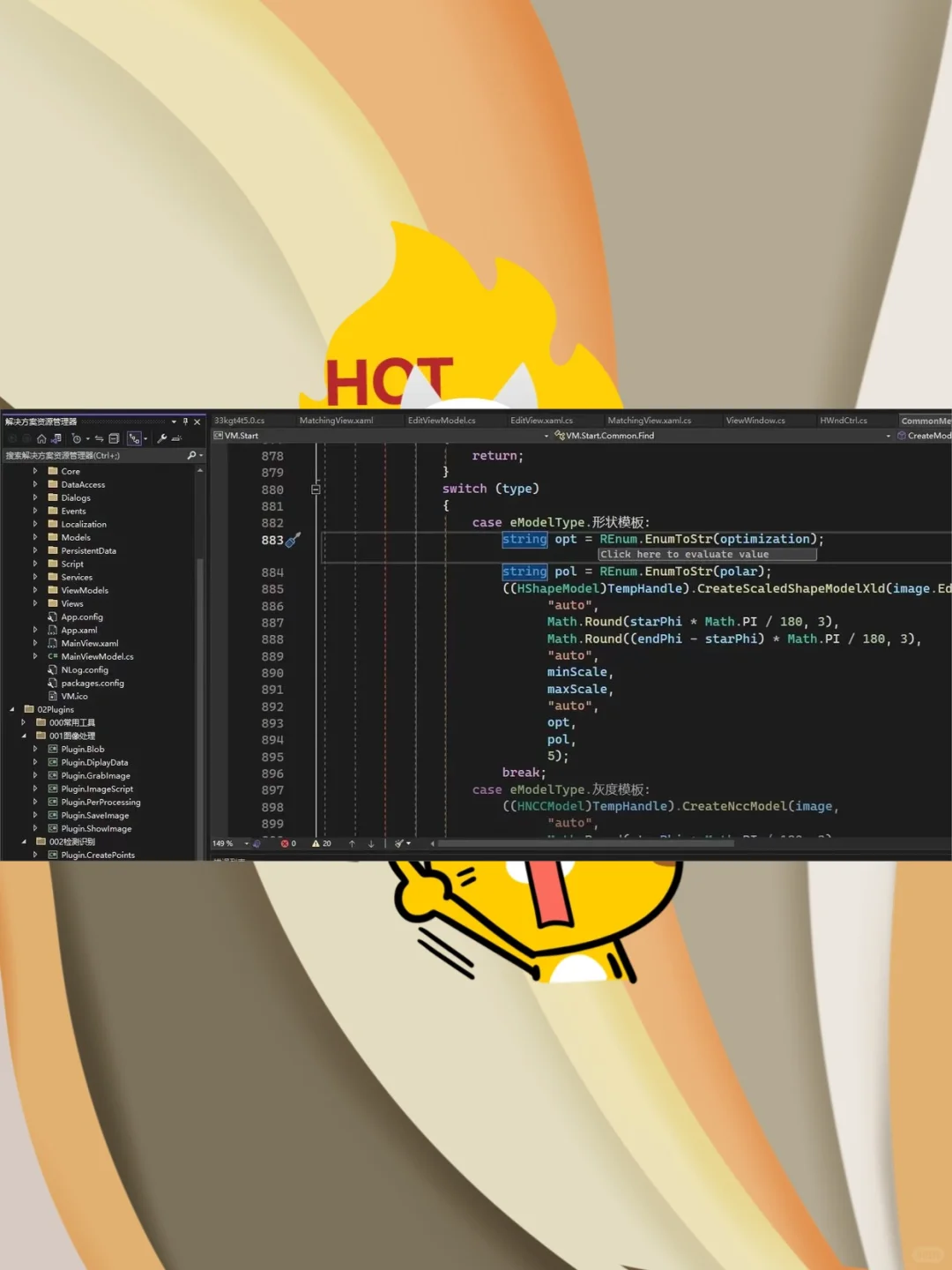The height and width of the screenshot is (1270, 952).
Task: Click the warning count indicator showing 20
Action: (x=322, y=844)
